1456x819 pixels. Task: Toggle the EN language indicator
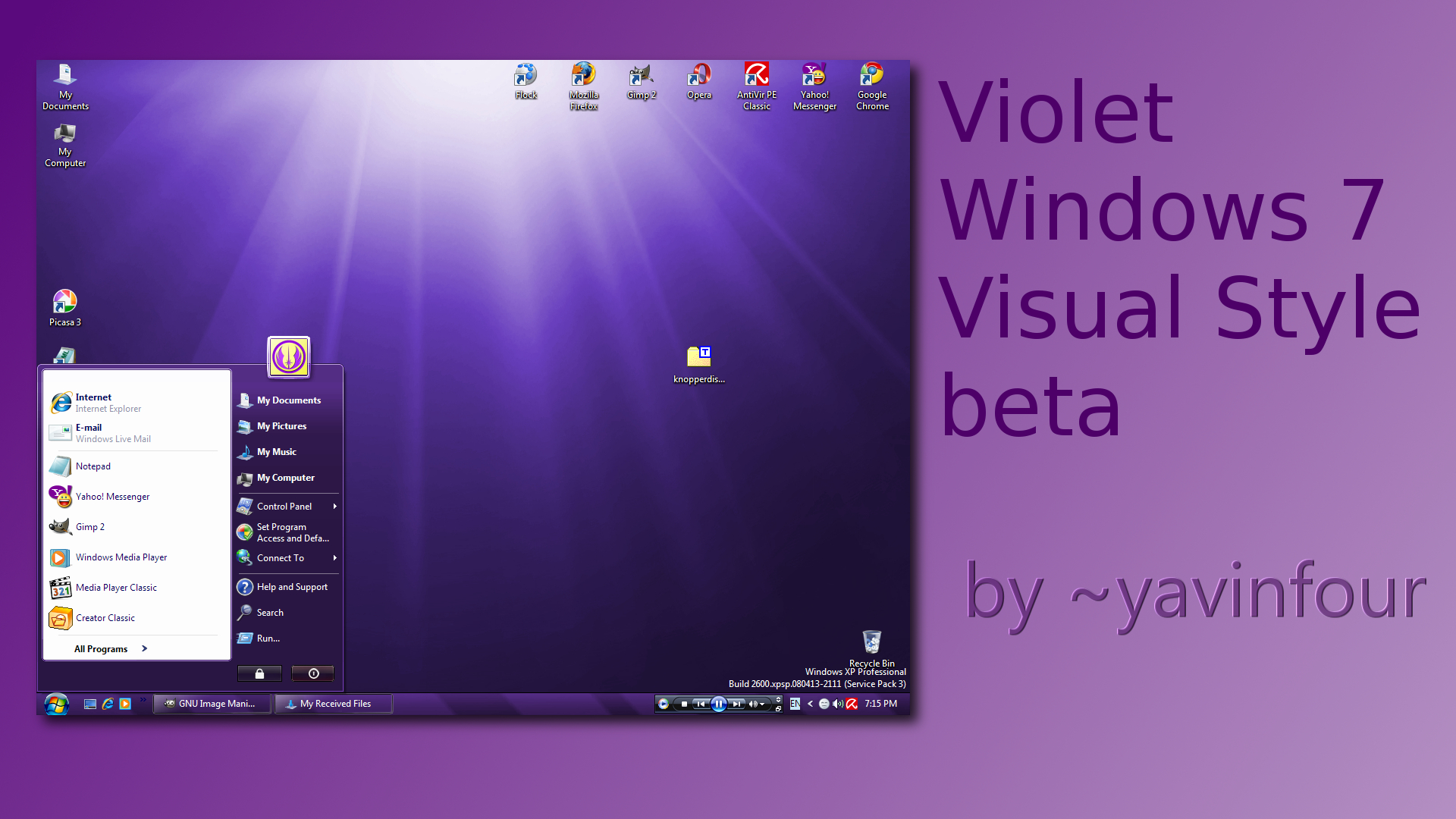pos(795,704)
